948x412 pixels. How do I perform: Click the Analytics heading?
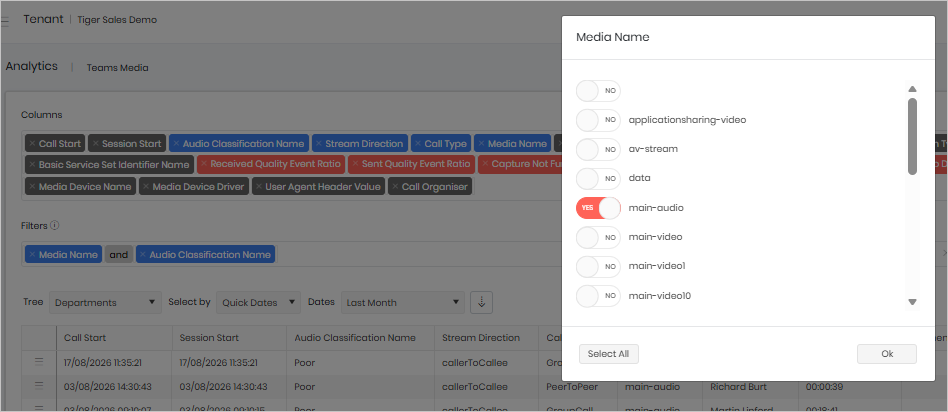31,67
